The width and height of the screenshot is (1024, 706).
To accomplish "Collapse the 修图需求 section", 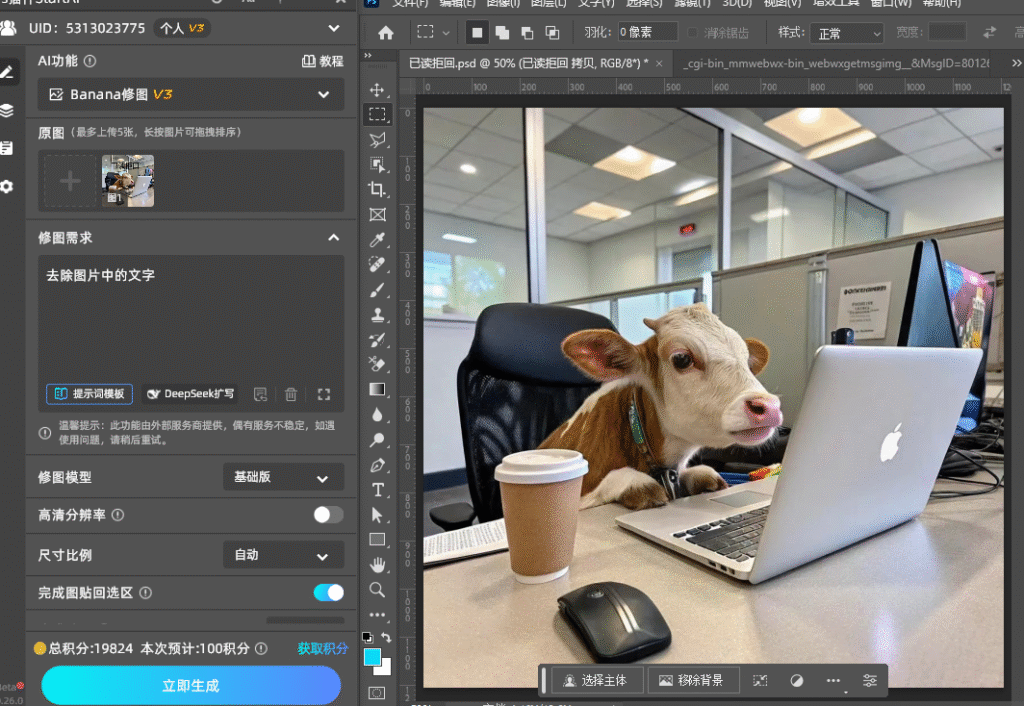I will coord(334,238).
